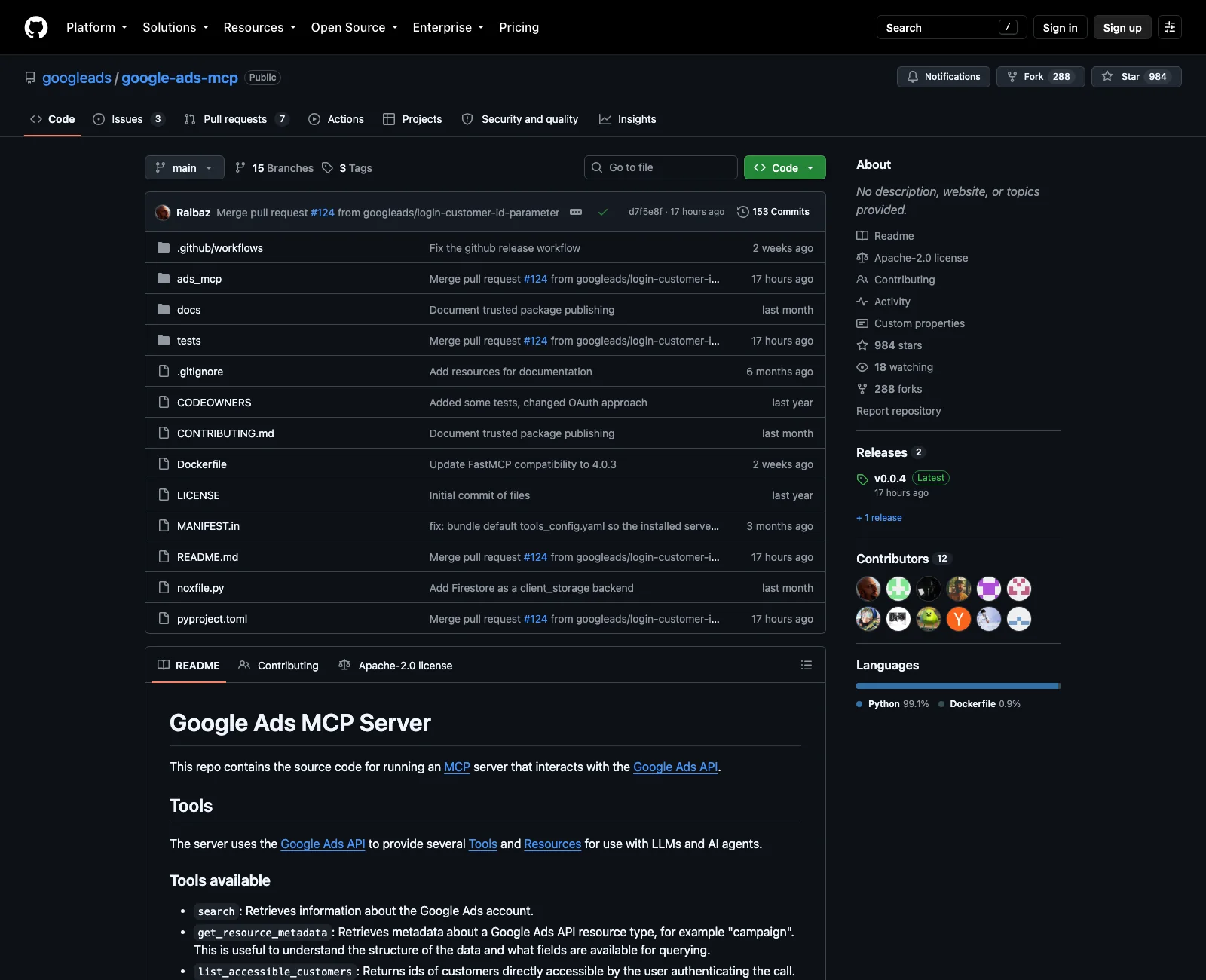The width and height of the screenshot is (1206, 980).
Task: Expand the Open Source menu
Action: 354,27
